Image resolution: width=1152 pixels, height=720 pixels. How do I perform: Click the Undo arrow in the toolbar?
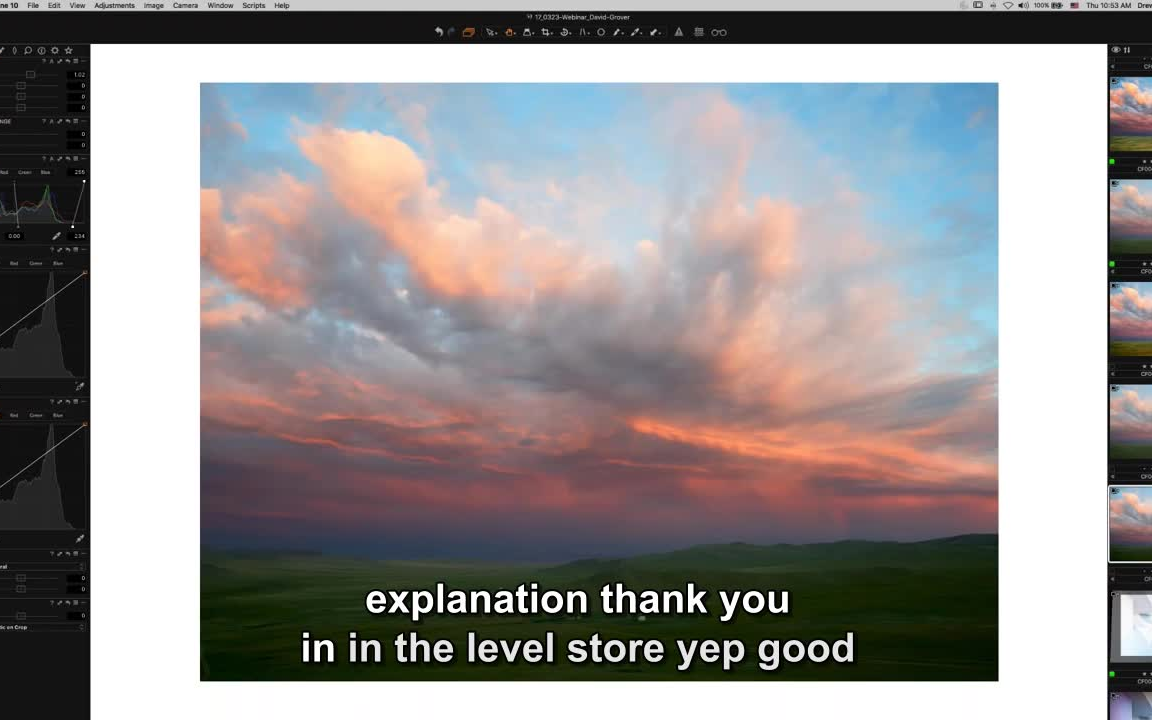[x=438, y=32]
